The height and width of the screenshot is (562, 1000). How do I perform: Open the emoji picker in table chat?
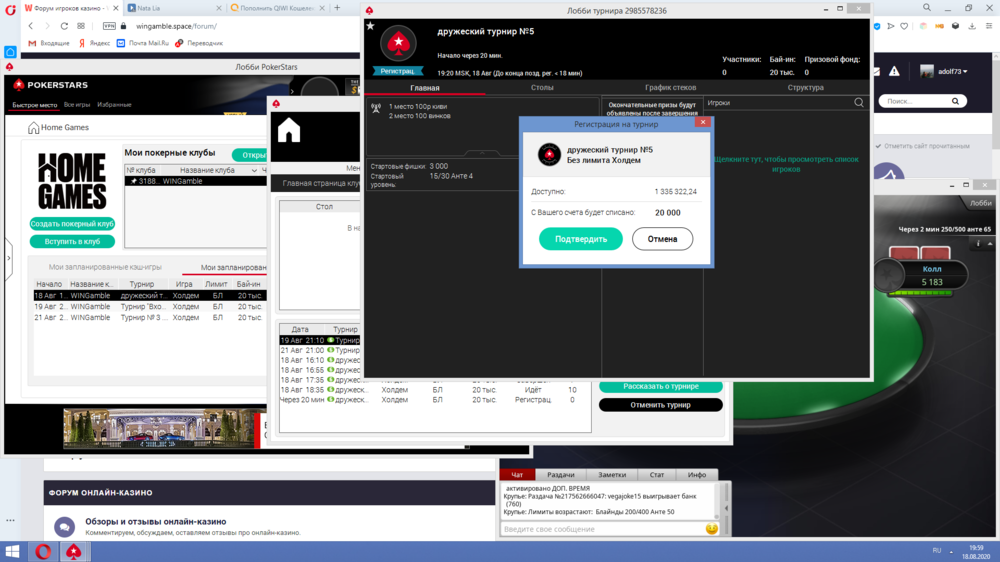[711, 529]
